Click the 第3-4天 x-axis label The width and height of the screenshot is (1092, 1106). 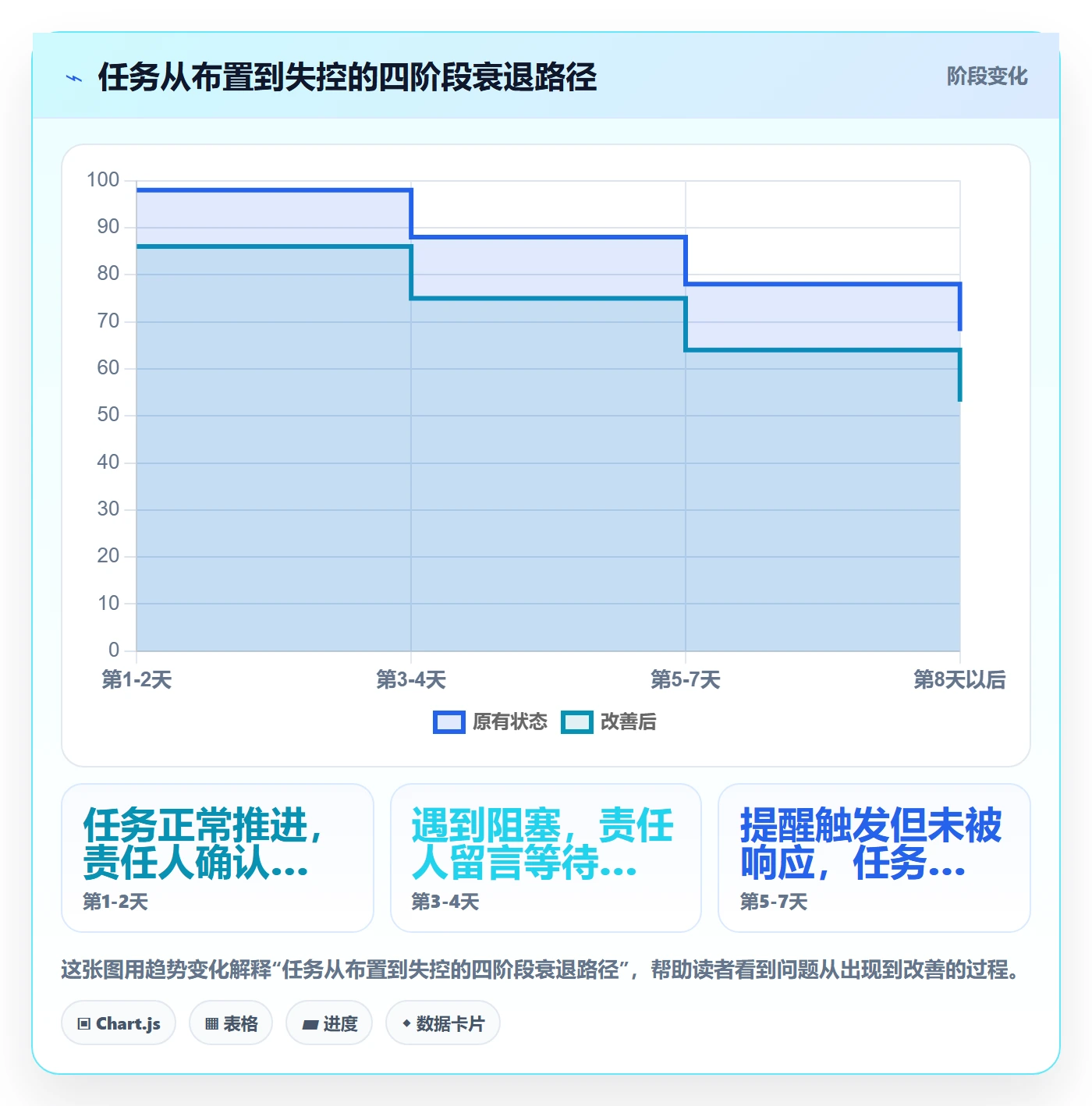point(411,680)
